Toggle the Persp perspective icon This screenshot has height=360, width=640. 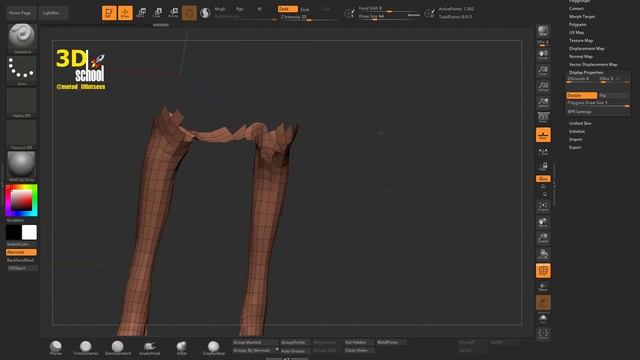pos(543,118)
